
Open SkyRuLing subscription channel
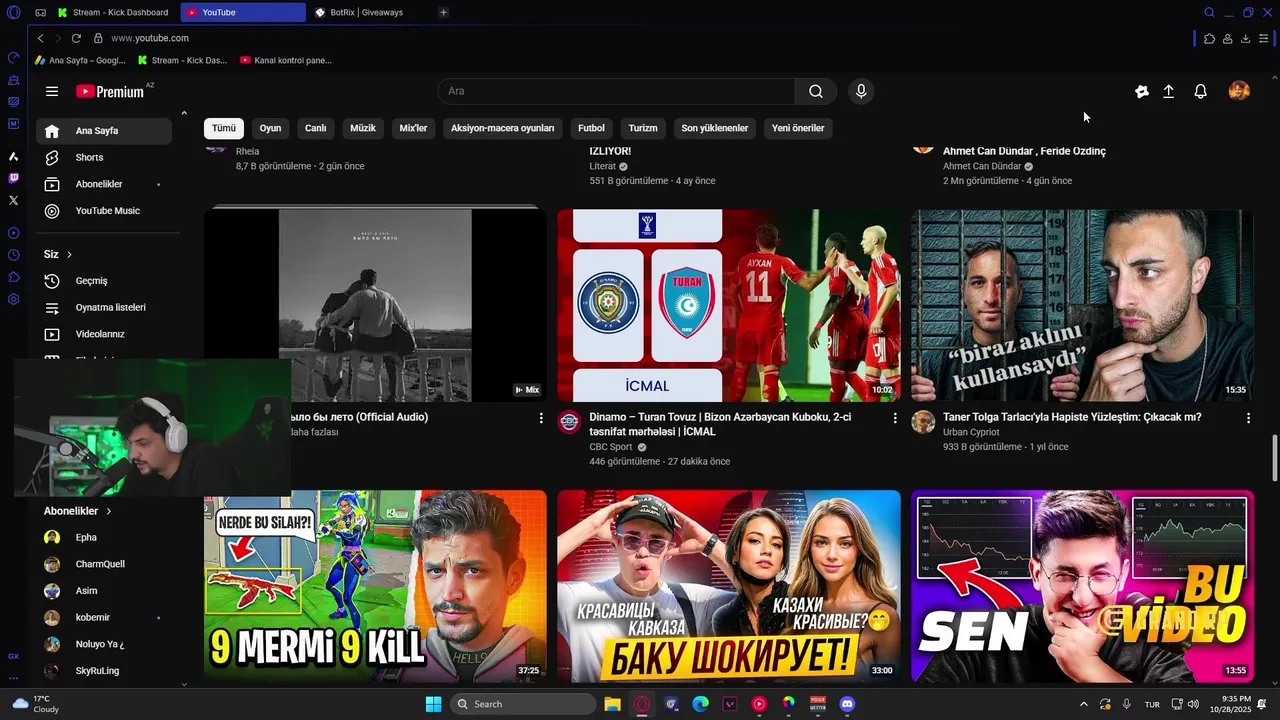[x=104, y=671]
